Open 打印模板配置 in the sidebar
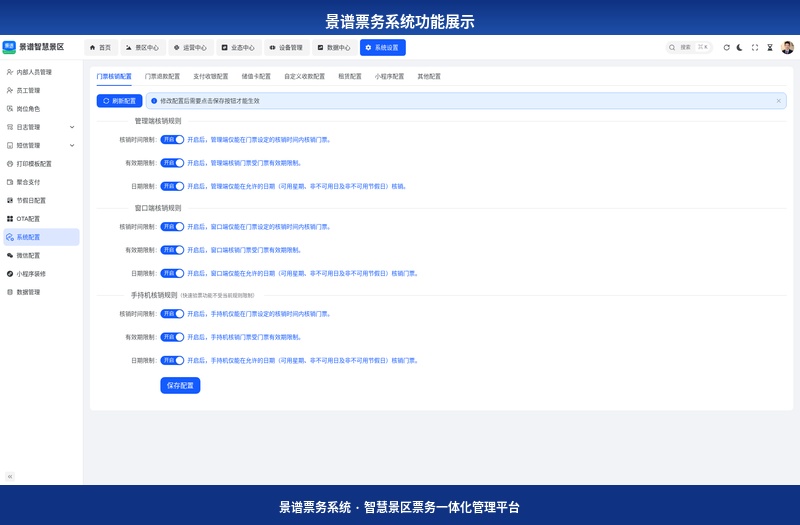Viewport: 800px width, 525px height. click(41, 164)
